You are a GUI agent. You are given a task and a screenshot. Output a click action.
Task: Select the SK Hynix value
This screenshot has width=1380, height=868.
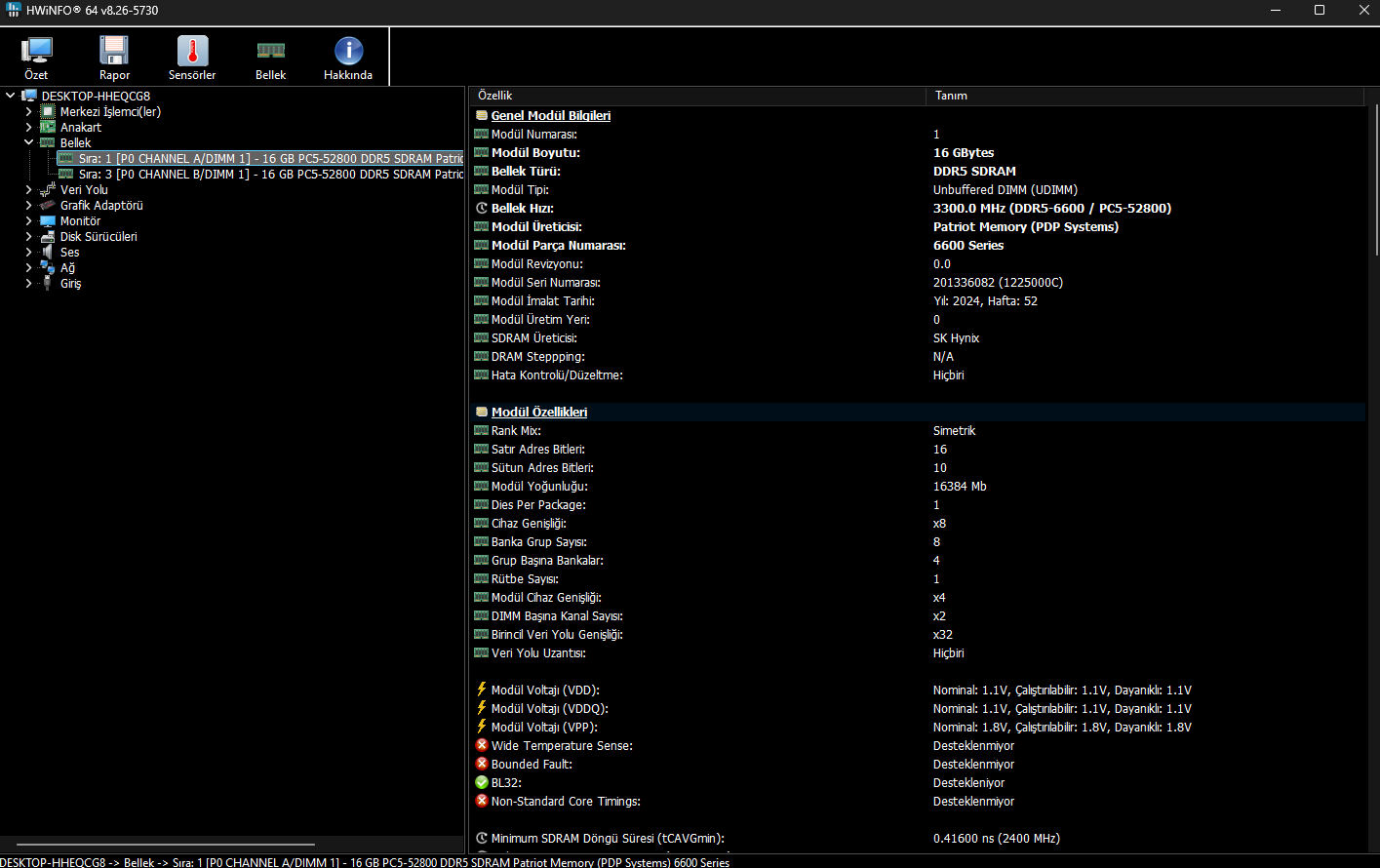point(957,337)
